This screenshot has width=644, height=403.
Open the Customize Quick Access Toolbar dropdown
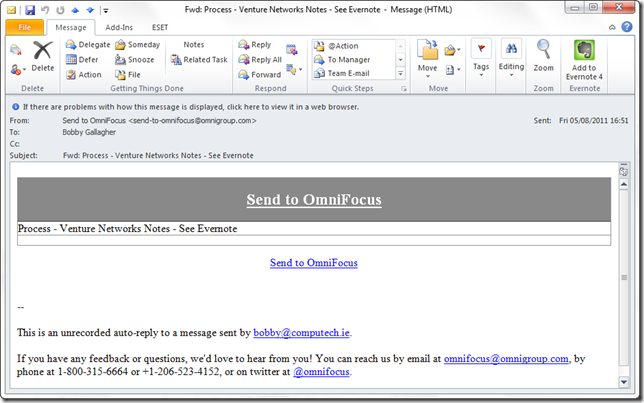pyautogui.click(x=106, y=11)
